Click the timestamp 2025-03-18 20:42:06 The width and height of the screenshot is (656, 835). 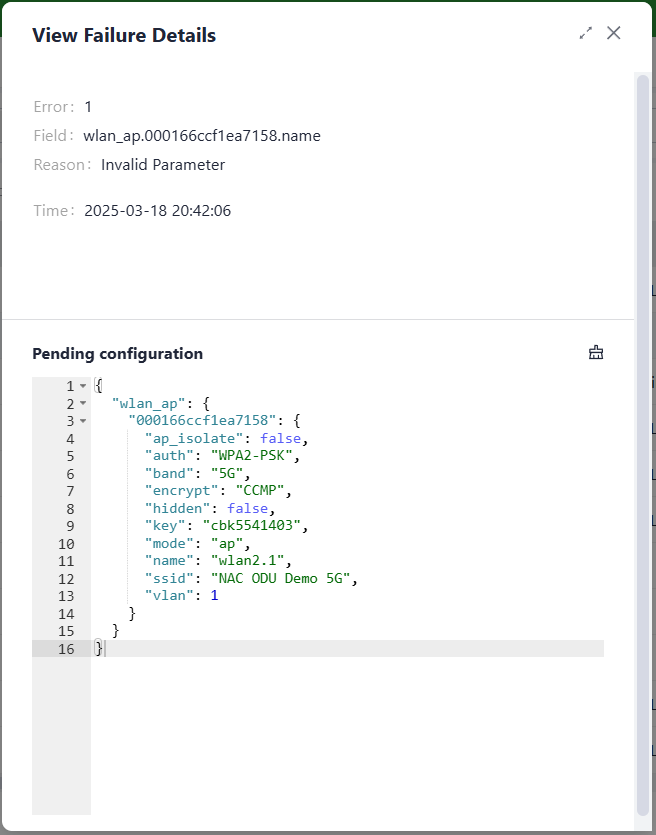coord(158,211)
